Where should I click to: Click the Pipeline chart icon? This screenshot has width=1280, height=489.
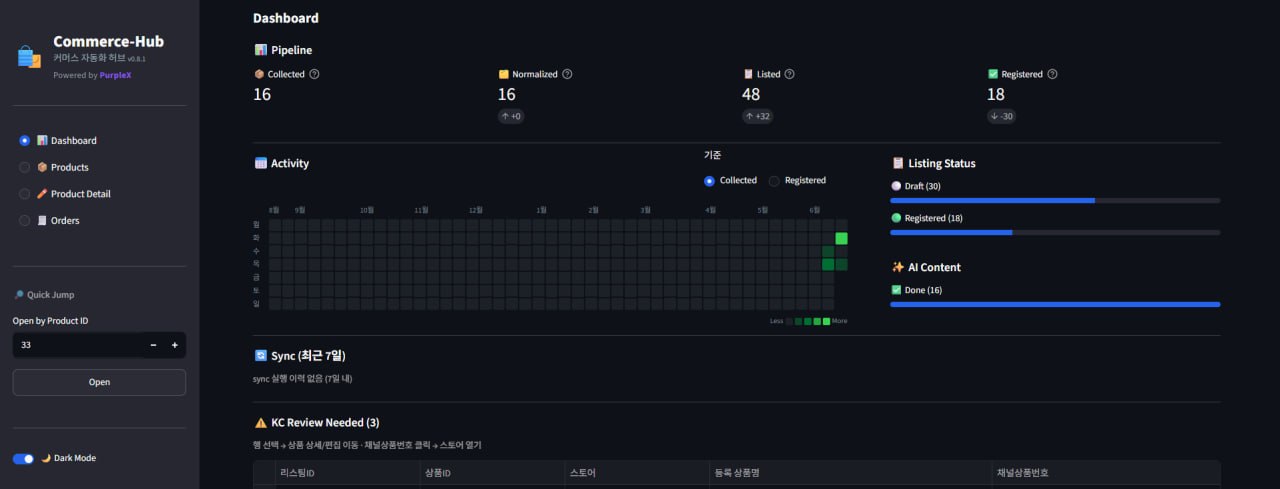260,50
